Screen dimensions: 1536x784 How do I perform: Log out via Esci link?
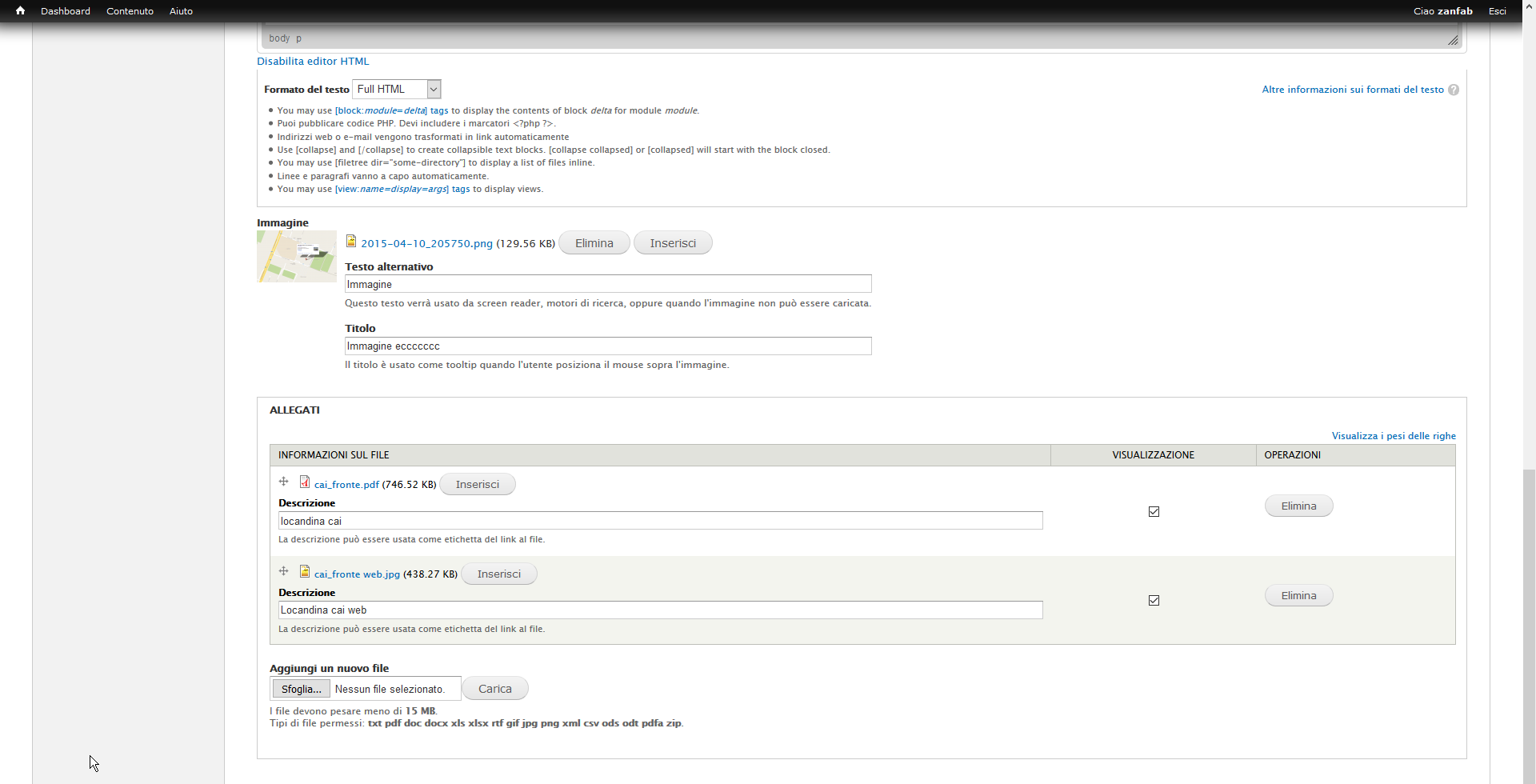[1497, 11]
